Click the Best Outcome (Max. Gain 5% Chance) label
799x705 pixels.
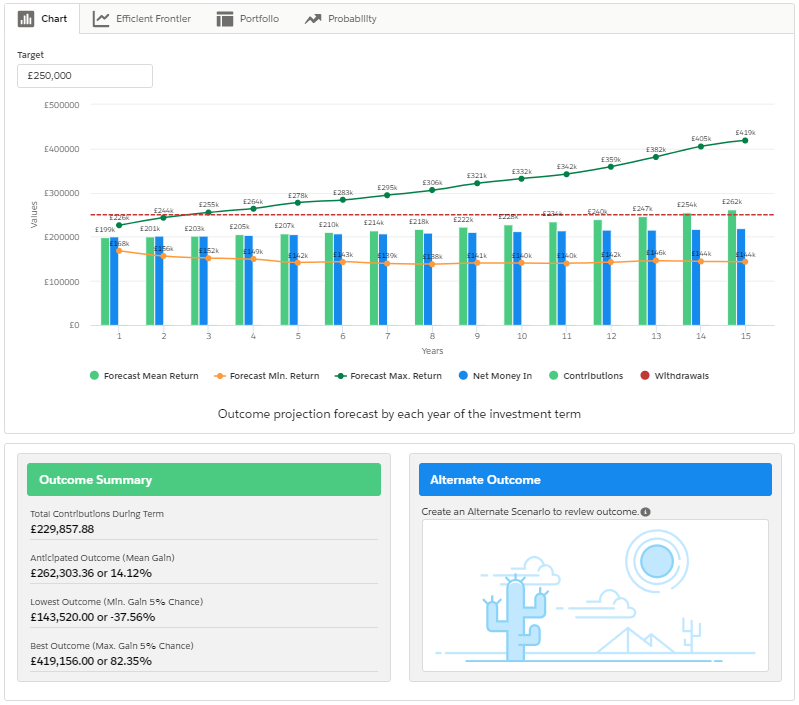click(x=112, y=646)
